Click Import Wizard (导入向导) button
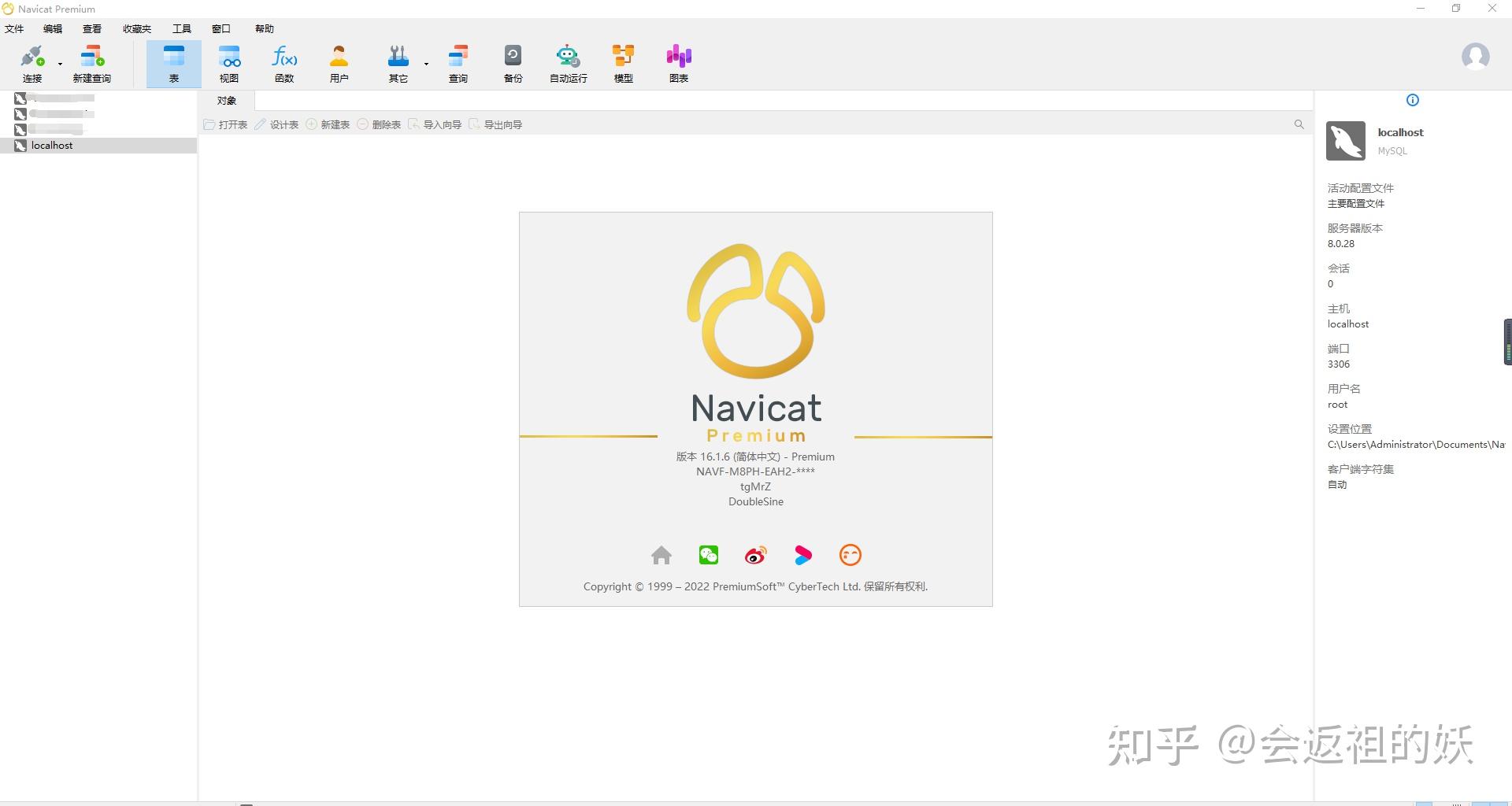The height and width of the screenshot is (806, 1512). (x=435, y=124)
